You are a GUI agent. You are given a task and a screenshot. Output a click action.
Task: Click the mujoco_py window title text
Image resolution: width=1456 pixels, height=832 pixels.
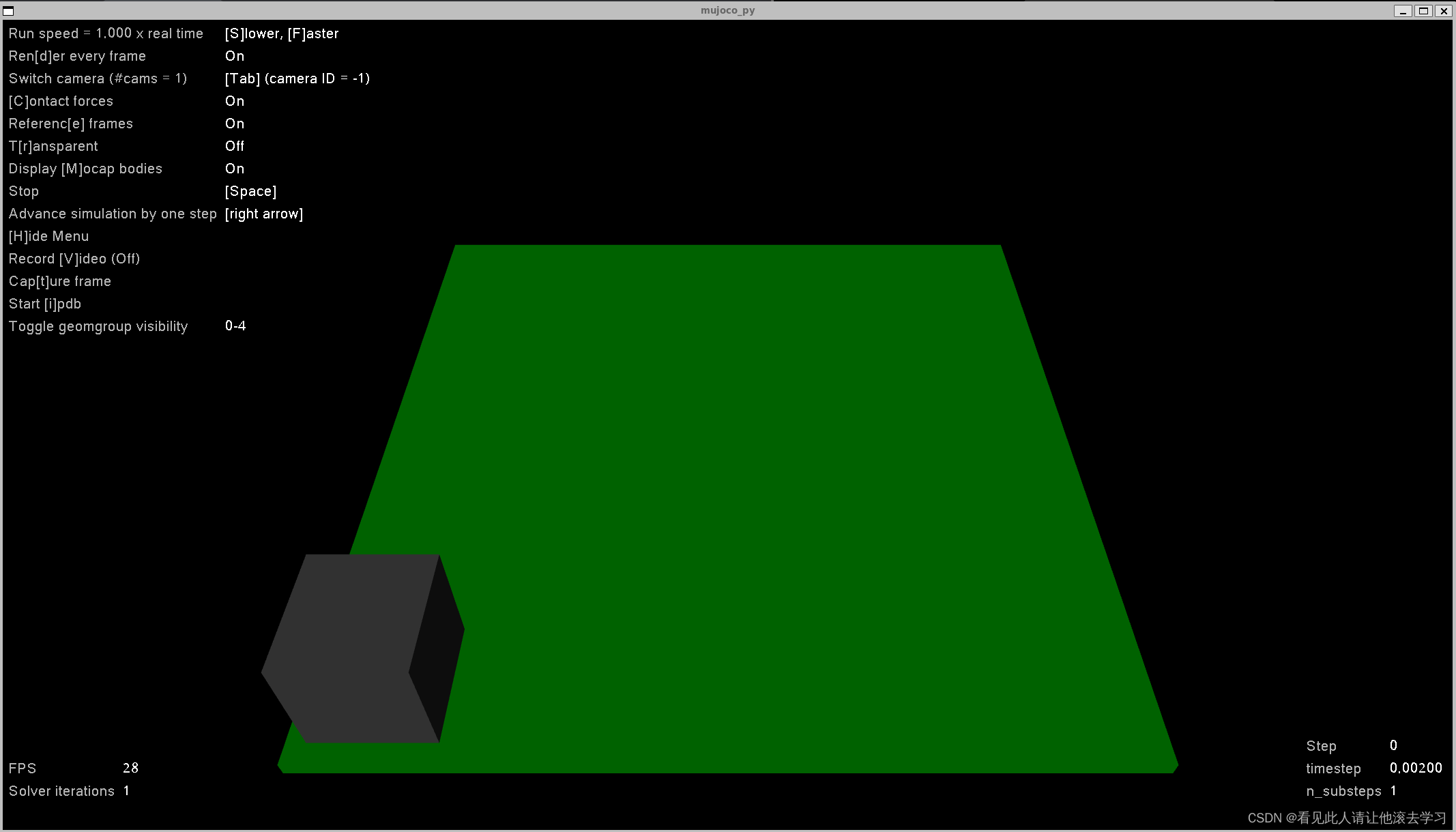(x=727, y=10)
